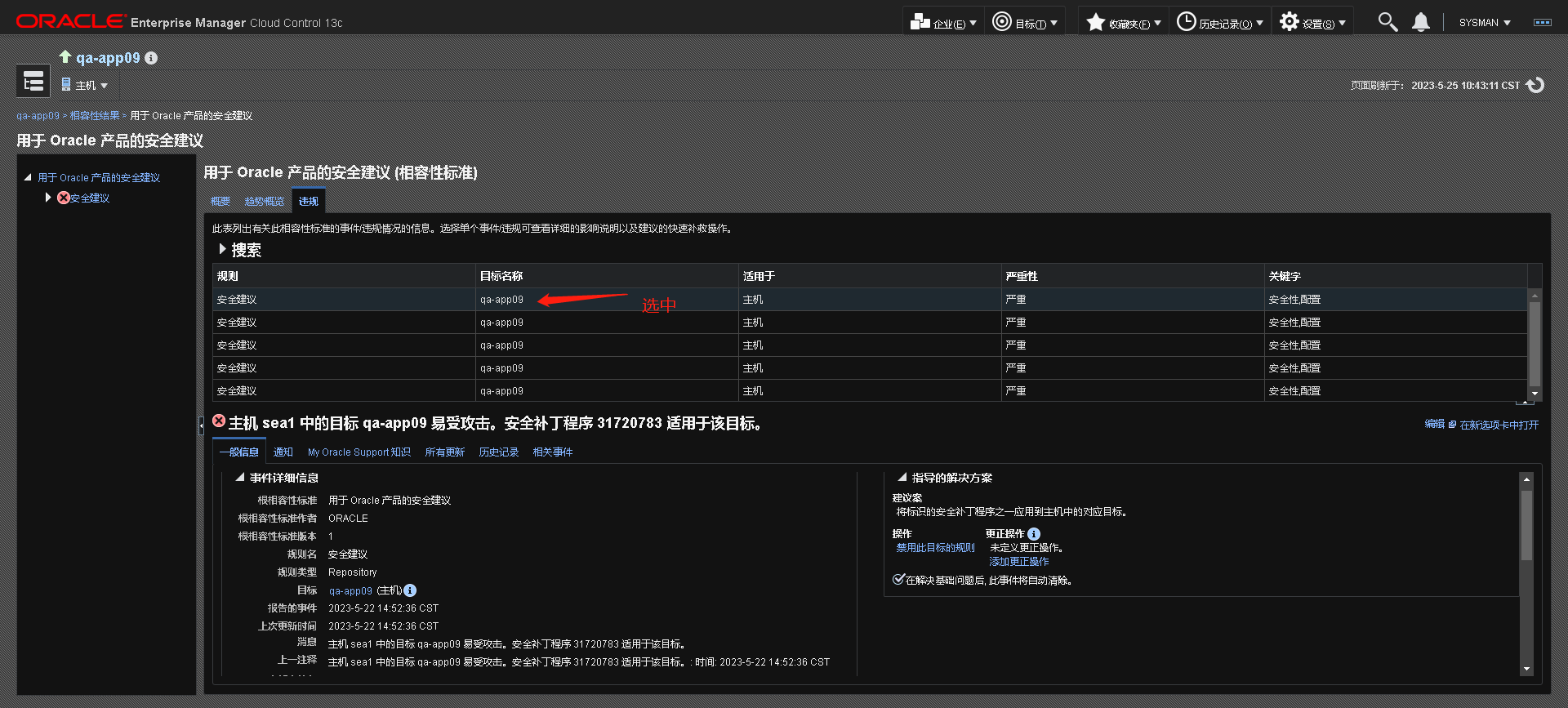Screen dimensions: 1568x708
Task: Click the qa-app09 breadcrumb link
Action: coord(38,116)
